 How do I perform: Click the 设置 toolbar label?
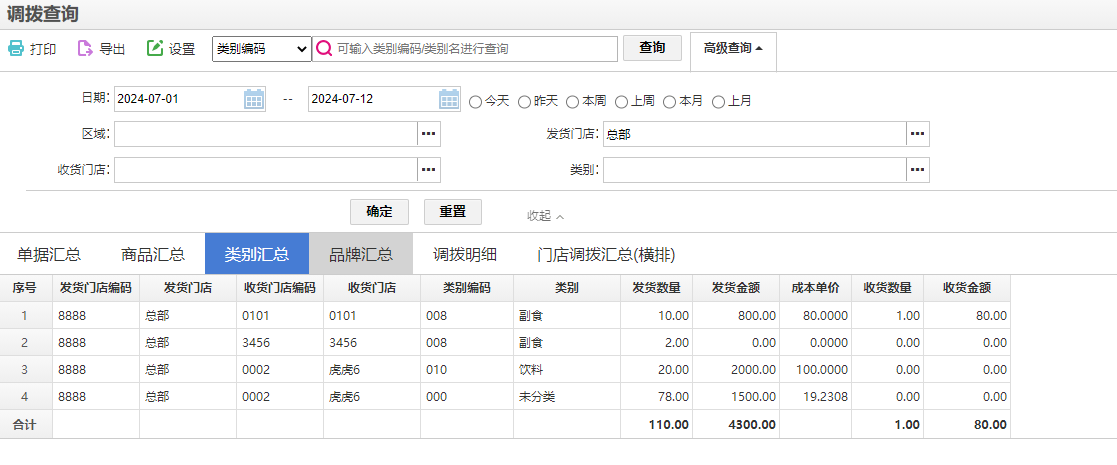coord(182,49)
